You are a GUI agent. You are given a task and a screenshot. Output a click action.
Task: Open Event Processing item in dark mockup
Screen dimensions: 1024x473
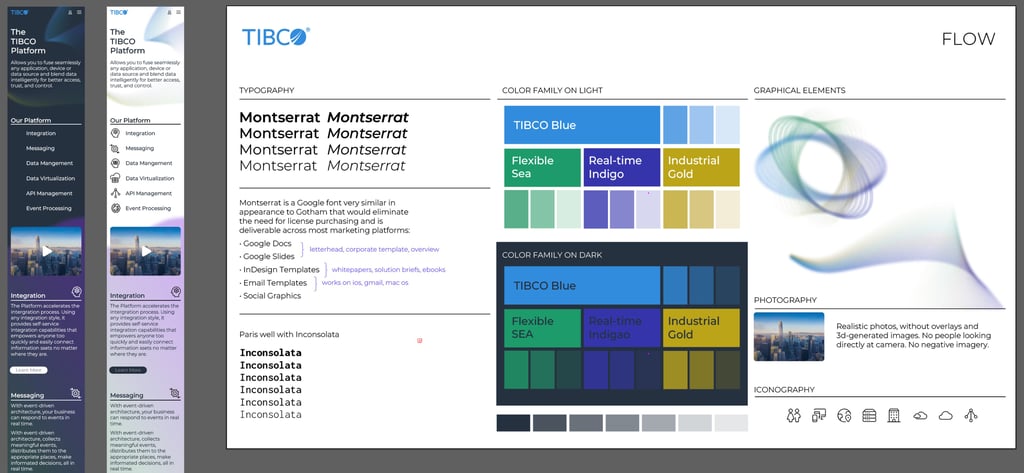pos(48,208)
